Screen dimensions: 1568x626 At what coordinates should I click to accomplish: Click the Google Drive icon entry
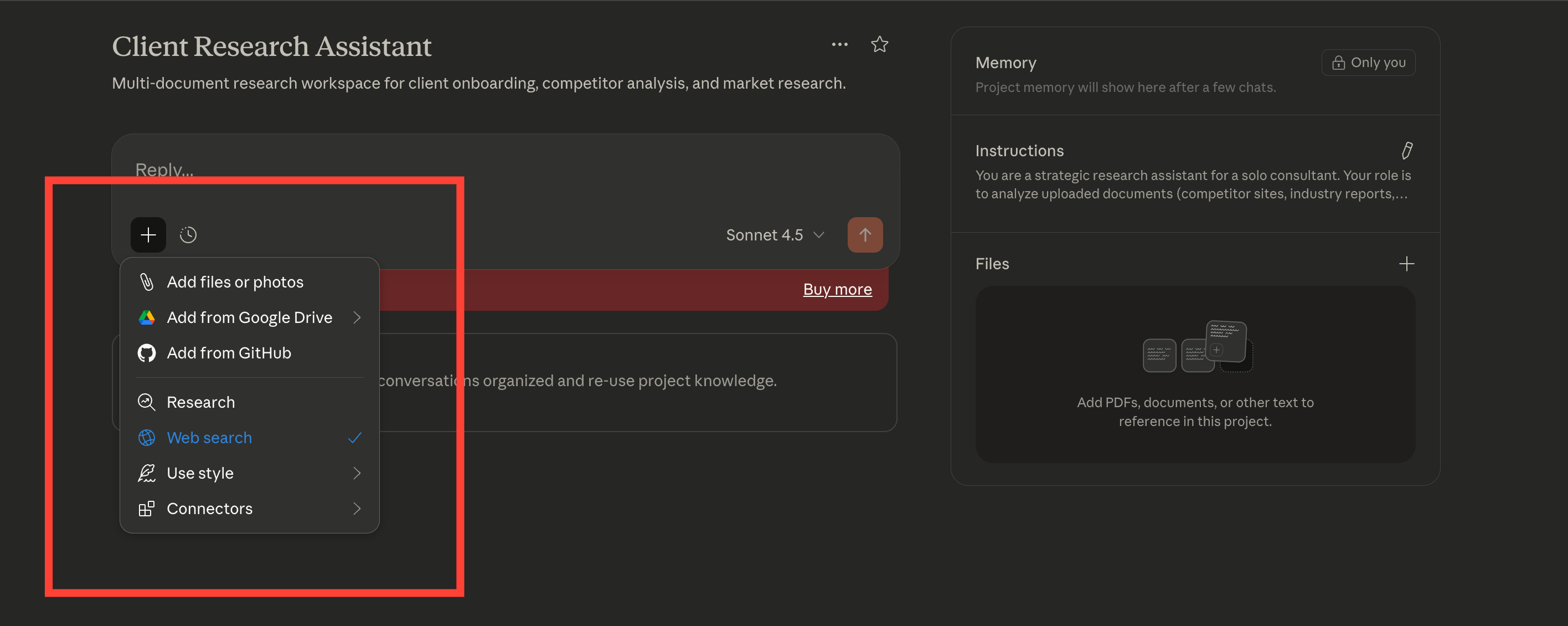[147, 317]
